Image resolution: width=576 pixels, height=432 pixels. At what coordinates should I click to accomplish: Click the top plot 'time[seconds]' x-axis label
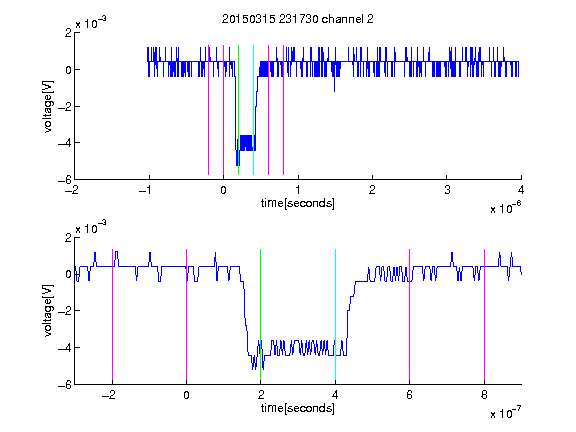pos(298,203)
